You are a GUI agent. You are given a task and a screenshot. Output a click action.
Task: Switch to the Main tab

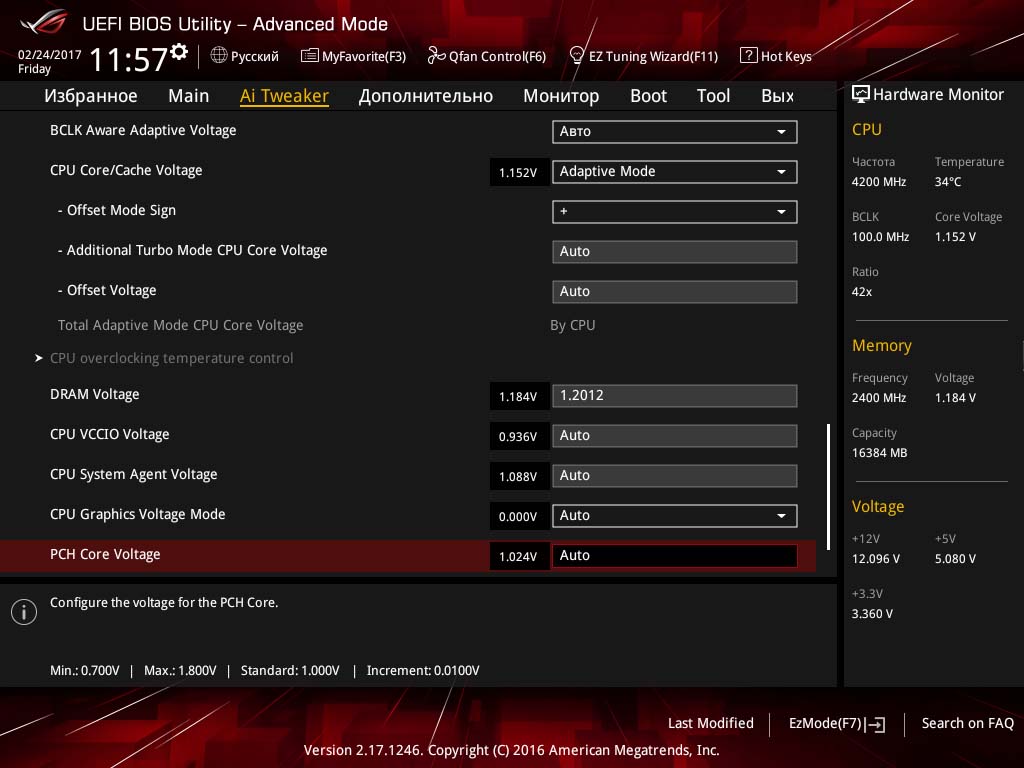tap(189, 96)
